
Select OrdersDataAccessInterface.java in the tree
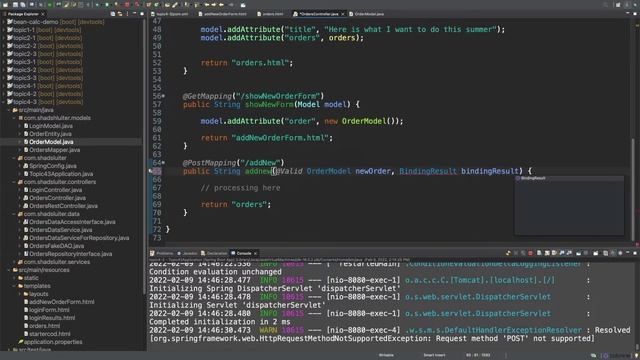pos(72,222)
